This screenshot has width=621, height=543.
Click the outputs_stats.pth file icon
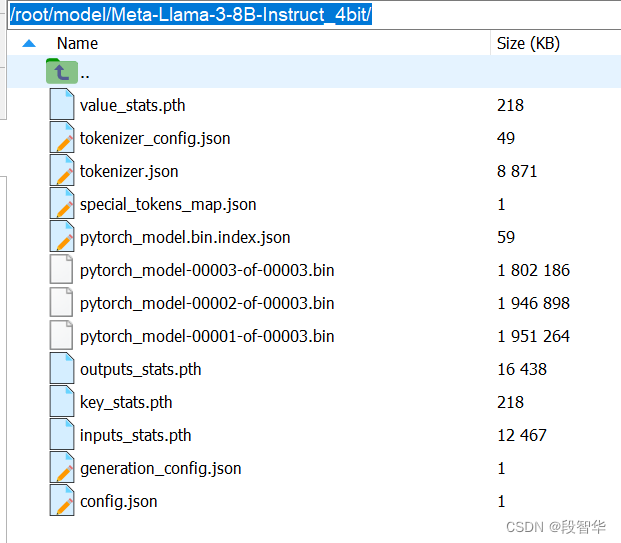click(x=62, y=368)
